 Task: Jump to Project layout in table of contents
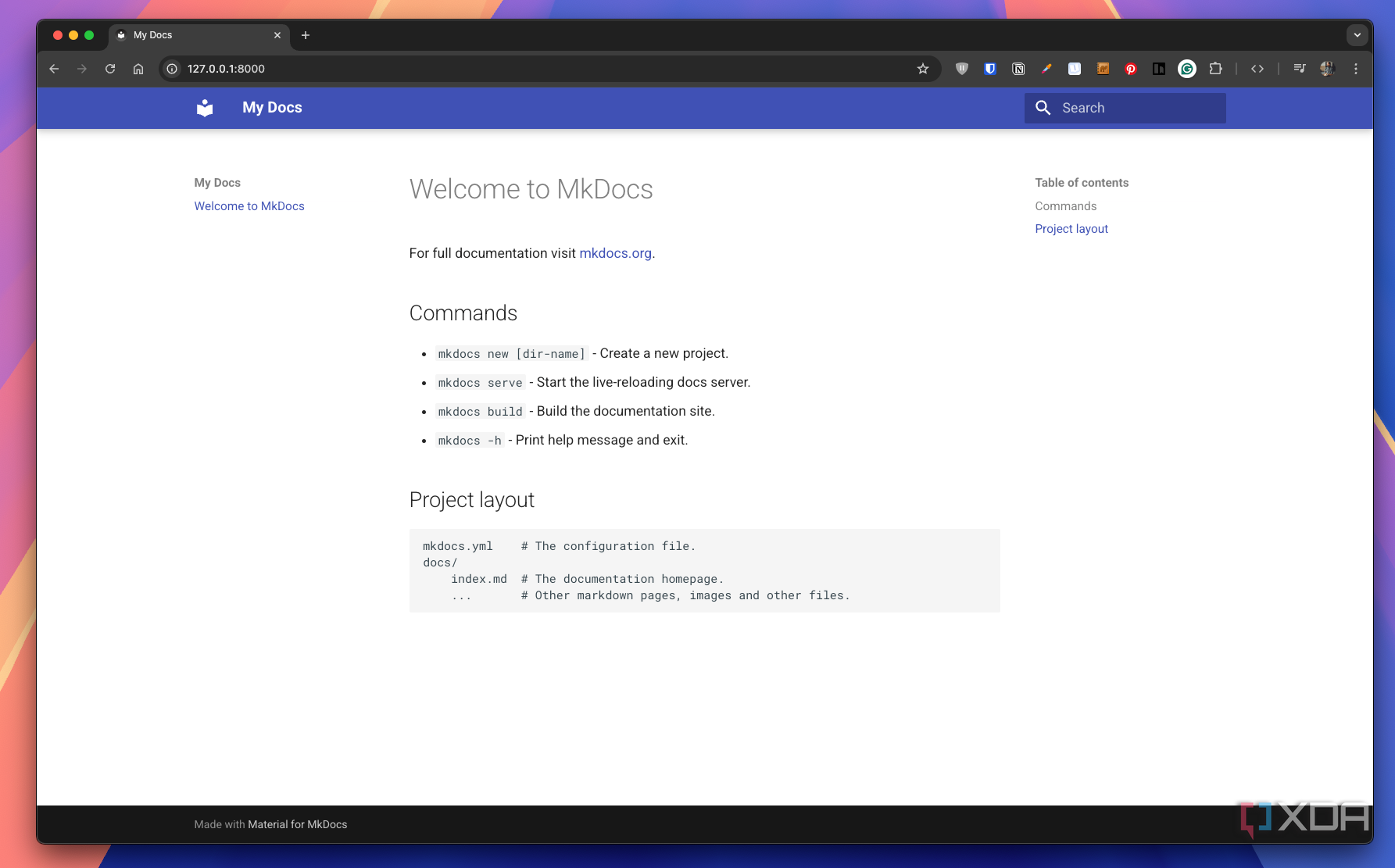click(x=1071, y=229)
